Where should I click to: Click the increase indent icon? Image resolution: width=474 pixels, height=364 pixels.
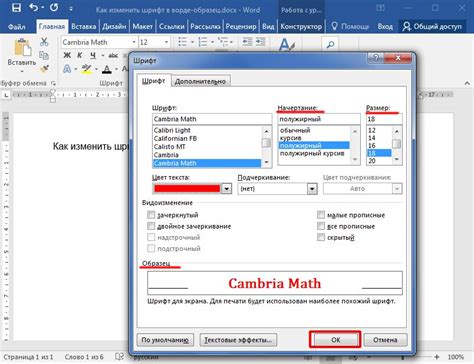(260, 42)
